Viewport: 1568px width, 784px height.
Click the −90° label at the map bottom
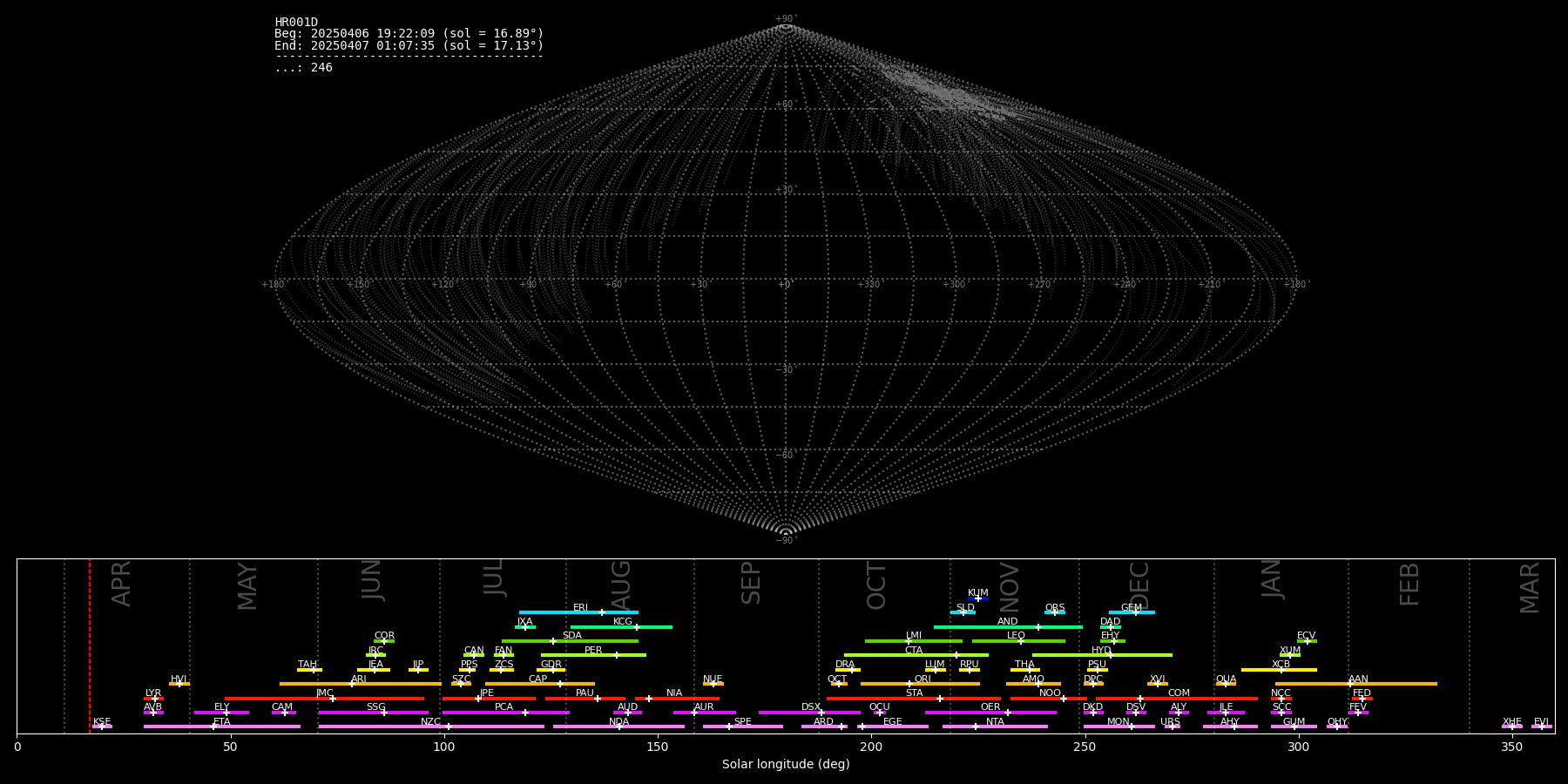(x=786, y=541)
